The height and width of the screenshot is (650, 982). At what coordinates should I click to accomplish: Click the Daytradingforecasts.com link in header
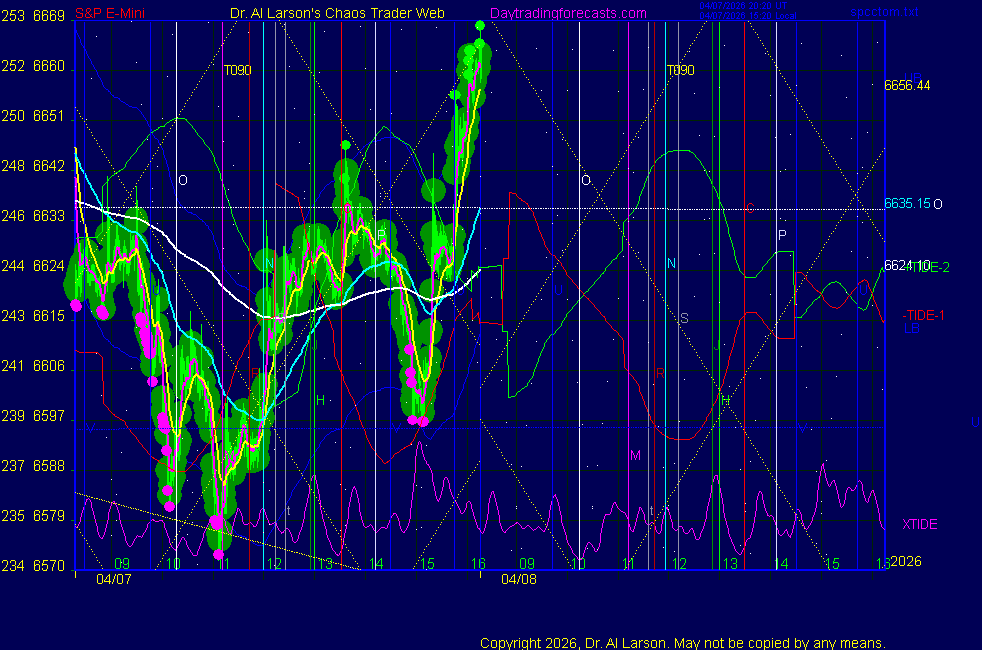[x=567, y=14]
